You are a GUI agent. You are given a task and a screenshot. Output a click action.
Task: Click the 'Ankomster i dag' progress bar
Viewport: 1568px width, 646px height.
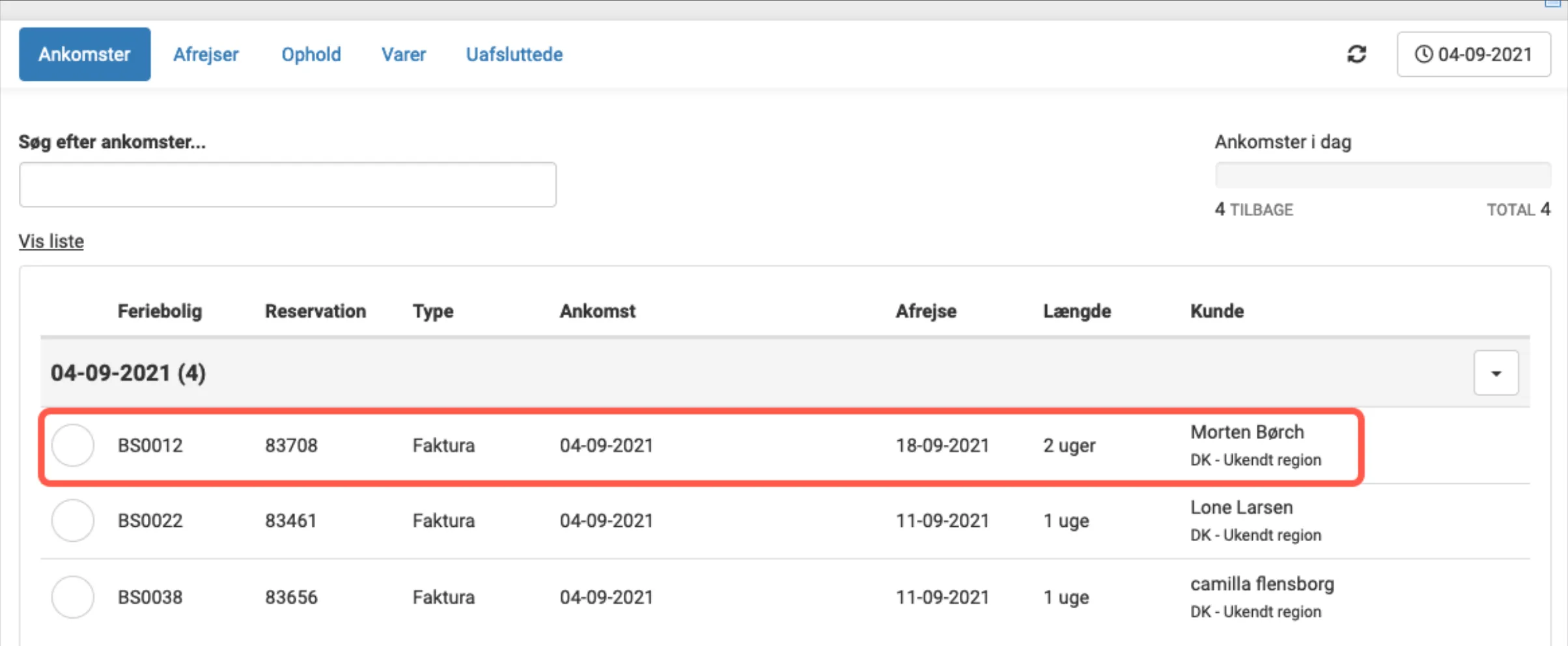1382,175
